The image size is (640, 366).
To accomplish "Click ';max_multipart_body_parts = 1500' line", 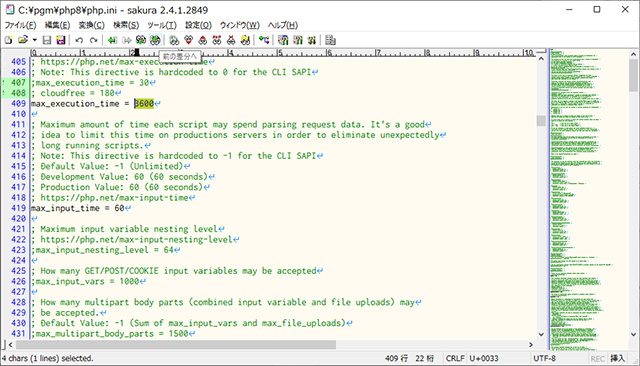I will pyautogui.click(x=110, y=334).
